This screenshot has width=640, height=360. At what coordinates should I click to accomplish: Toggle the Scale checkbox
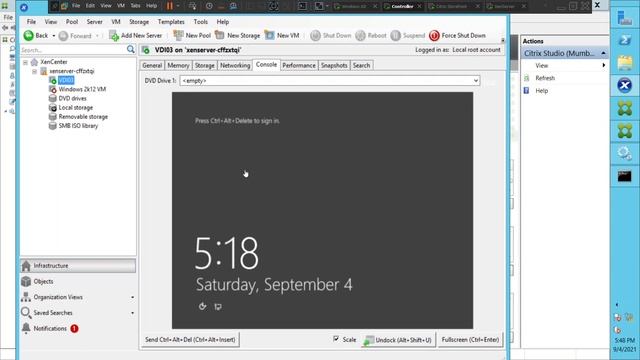tap(336, 339)
